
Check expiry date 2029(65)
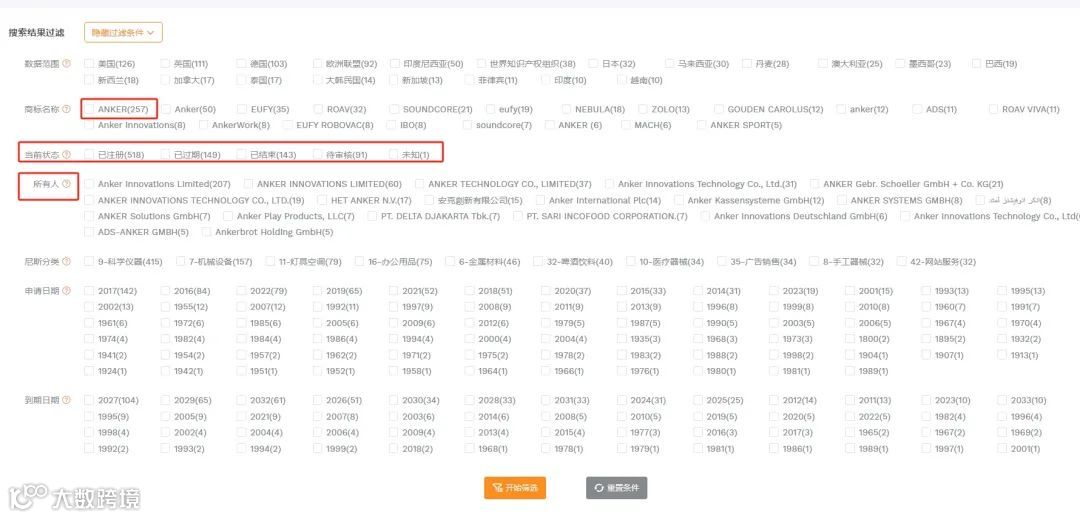(165, 400)
